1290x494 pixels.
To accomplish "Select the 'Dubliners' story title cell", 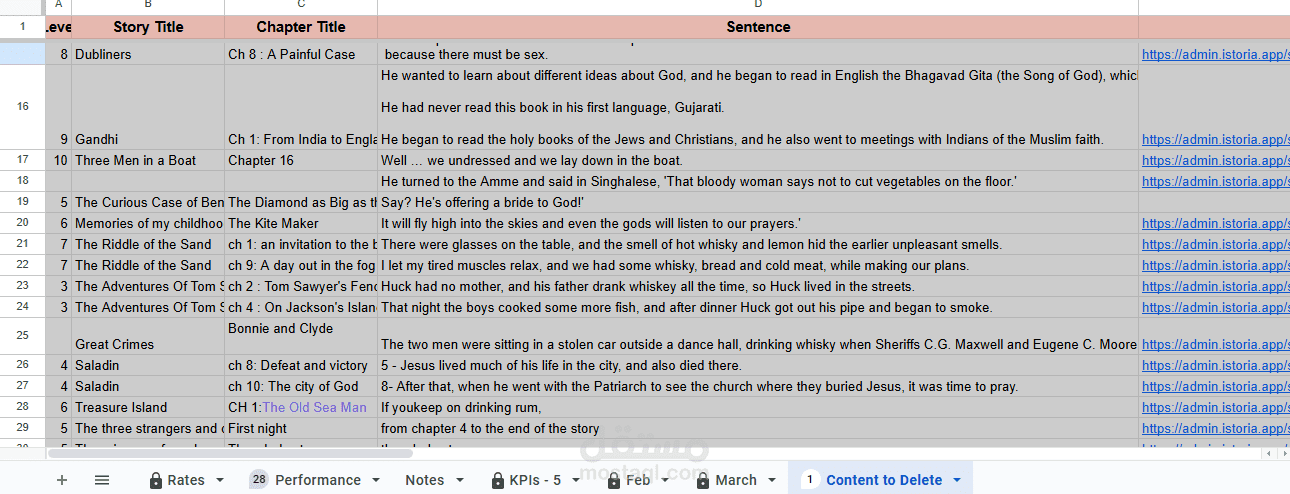I will click(x=148, y=54).
